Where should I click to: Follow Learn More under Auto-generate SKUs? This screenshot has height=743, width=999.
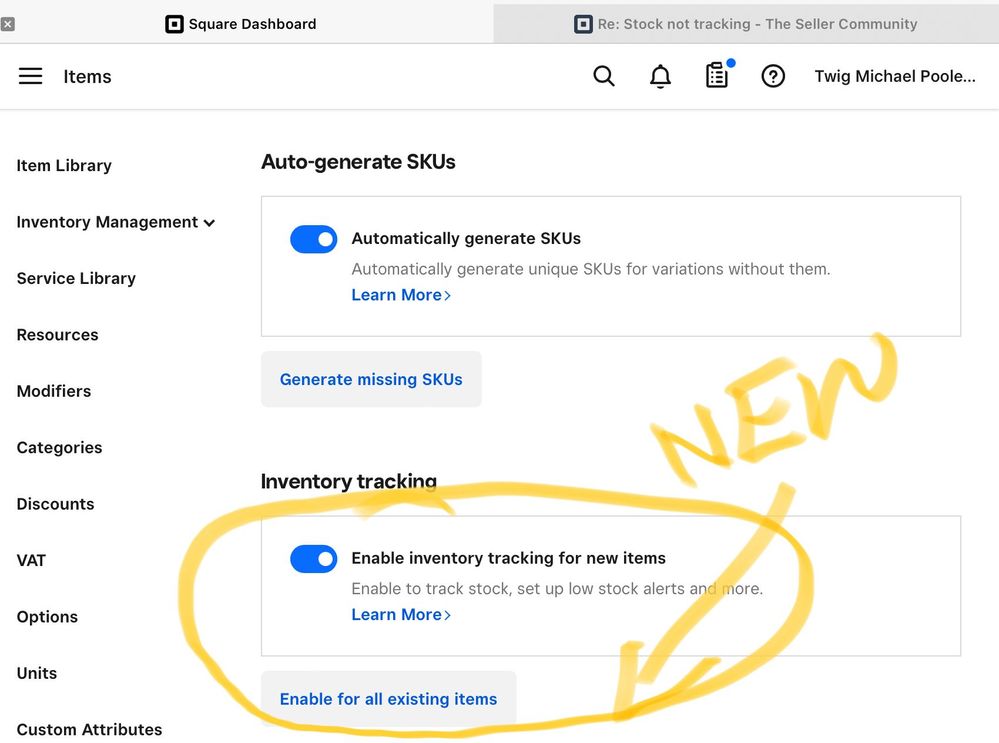pos(401,295)
